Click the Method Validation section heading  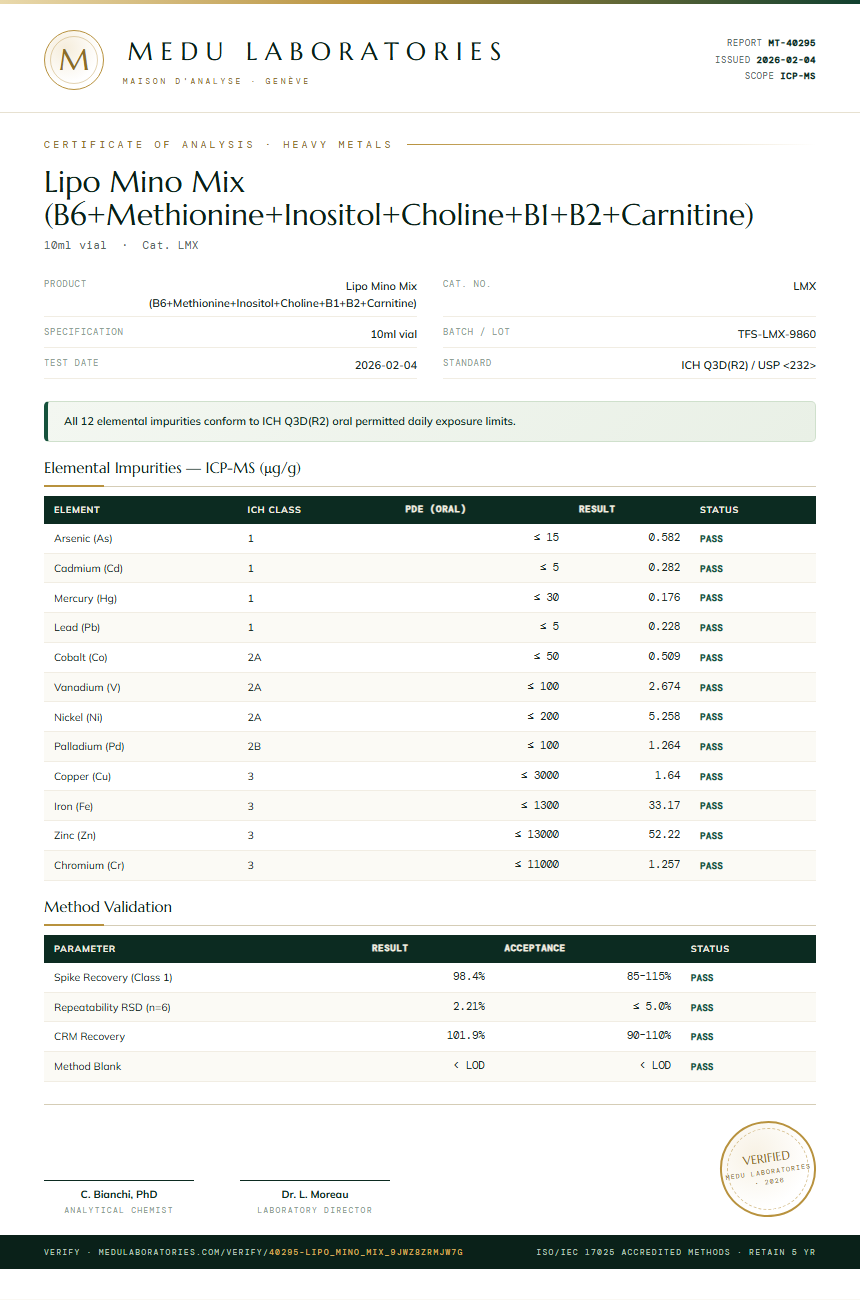pyautogui.click(x=108, y=907)
